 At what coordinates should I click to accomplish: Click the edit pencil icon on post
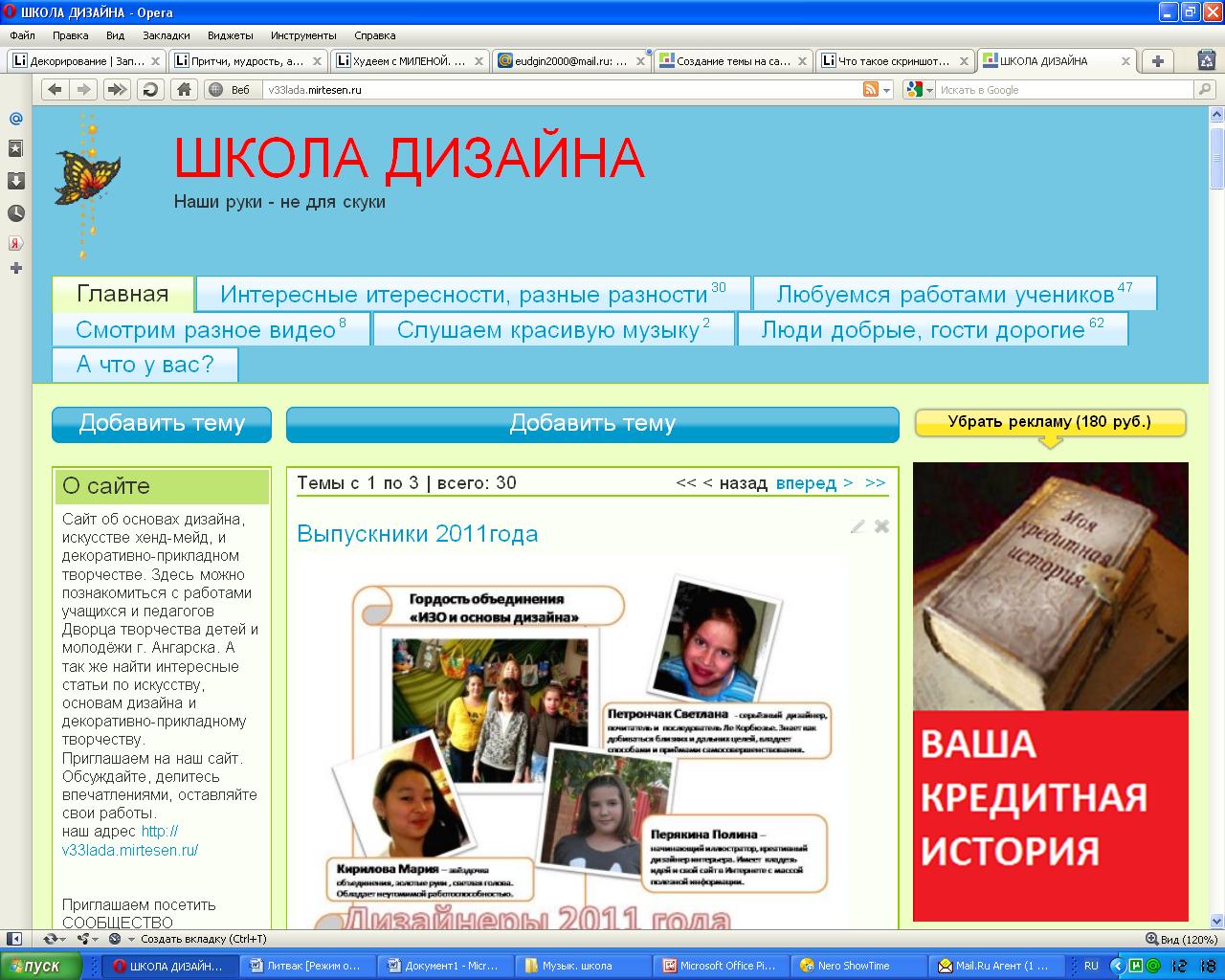point(857,526)
